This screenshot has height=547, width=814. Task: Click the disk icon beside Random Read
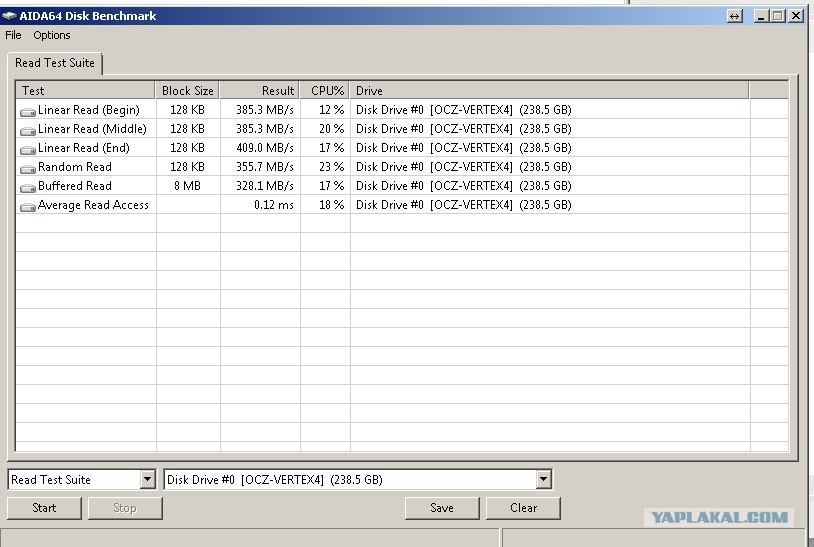point(28,168)
